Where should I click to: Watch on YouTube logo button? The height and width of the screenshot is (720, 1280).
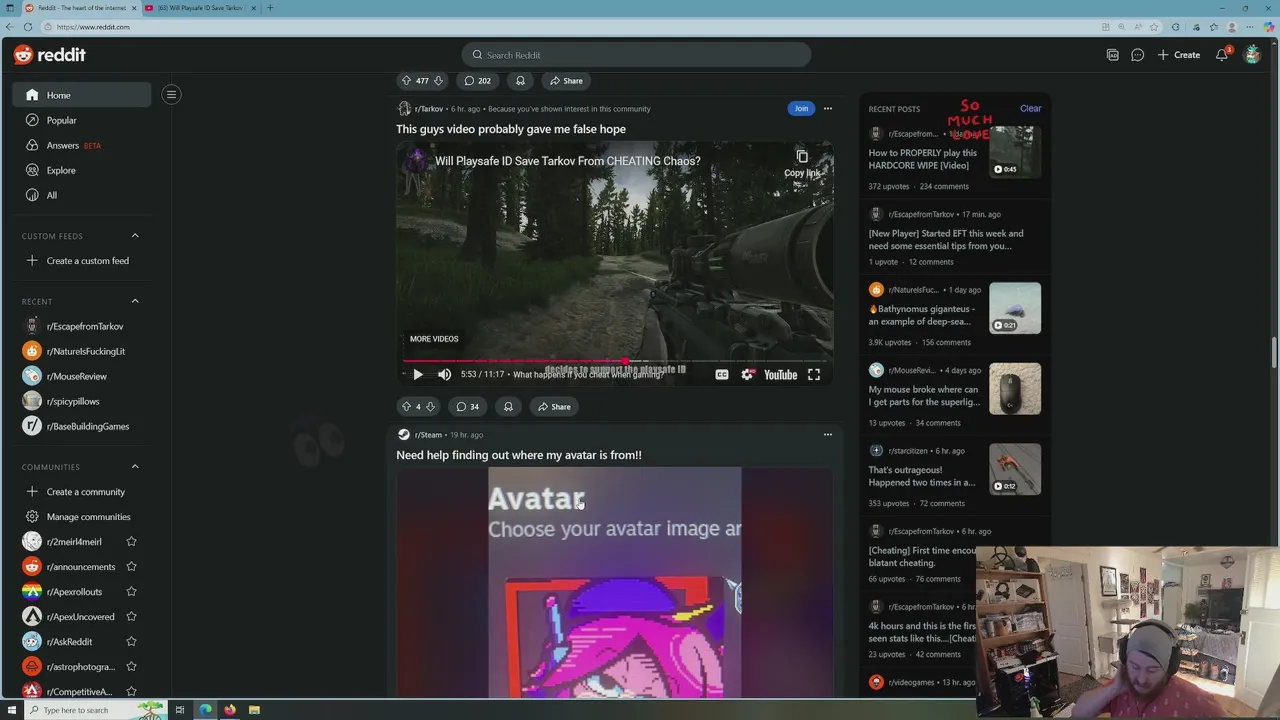tap(780, 375)
